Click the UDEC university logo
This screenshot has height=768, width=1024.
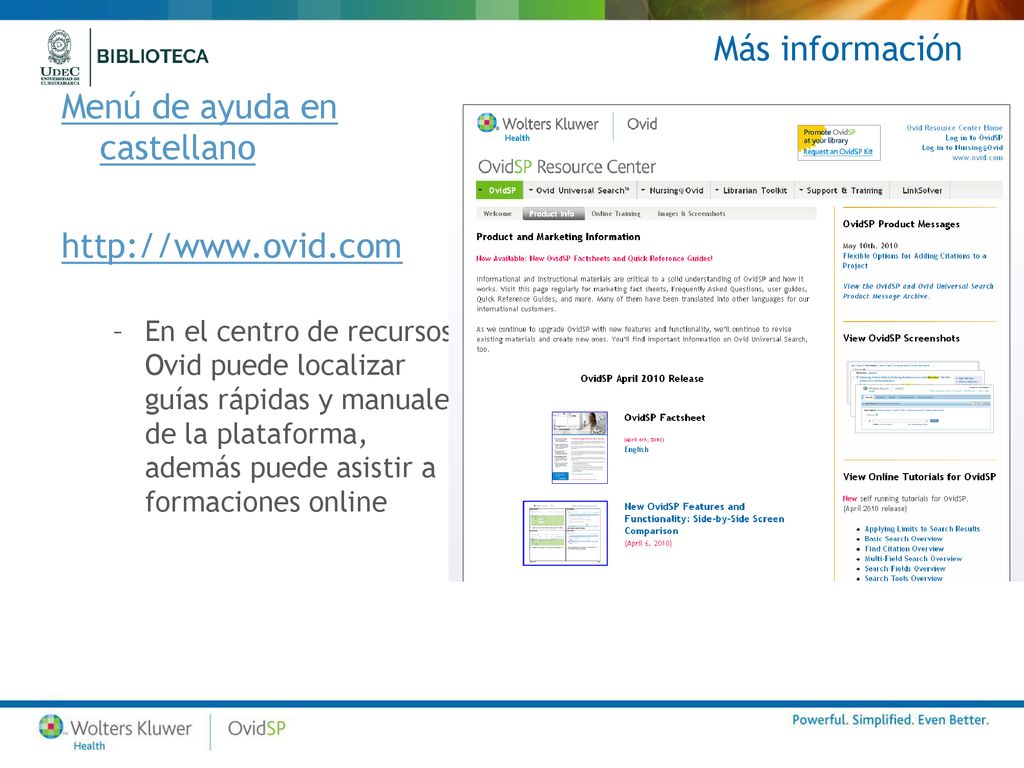point(59,57)
